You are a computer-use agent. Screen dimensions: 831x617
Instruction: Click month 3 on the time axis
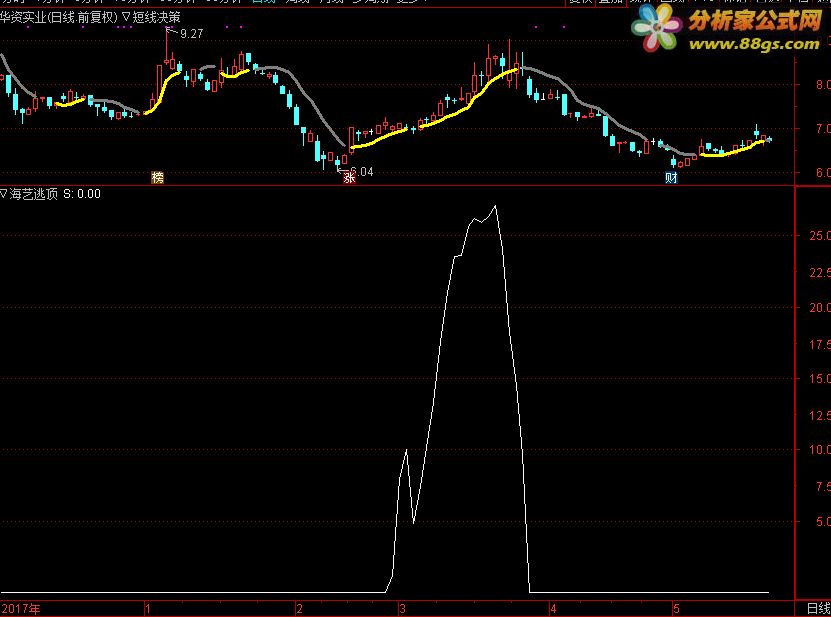point(402,609)
